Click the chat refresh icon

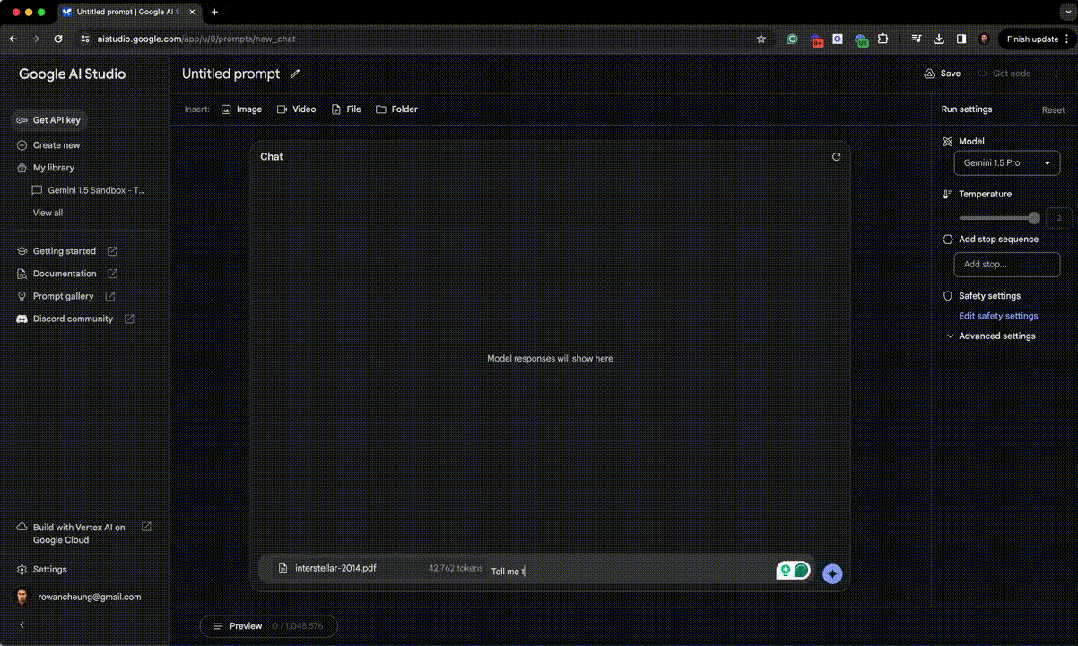[836, 157]
